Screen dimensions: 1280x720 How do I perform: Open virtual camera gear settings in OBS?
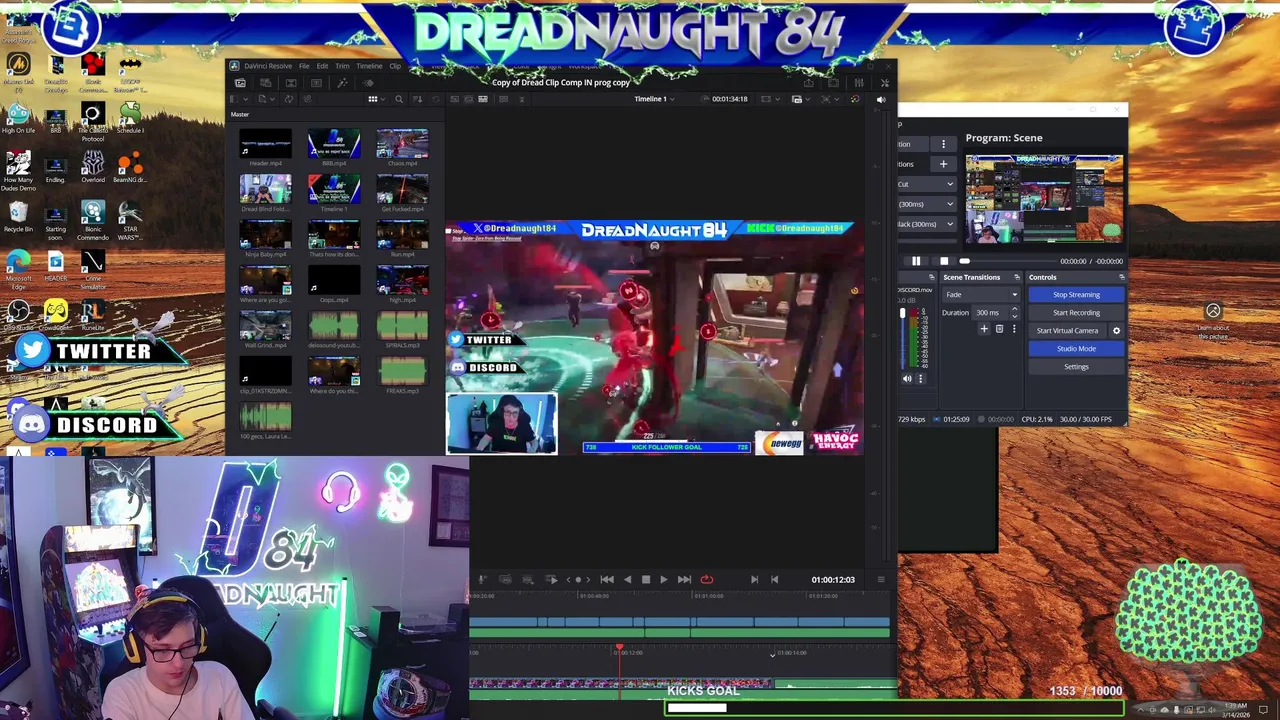coord(1116,330)
